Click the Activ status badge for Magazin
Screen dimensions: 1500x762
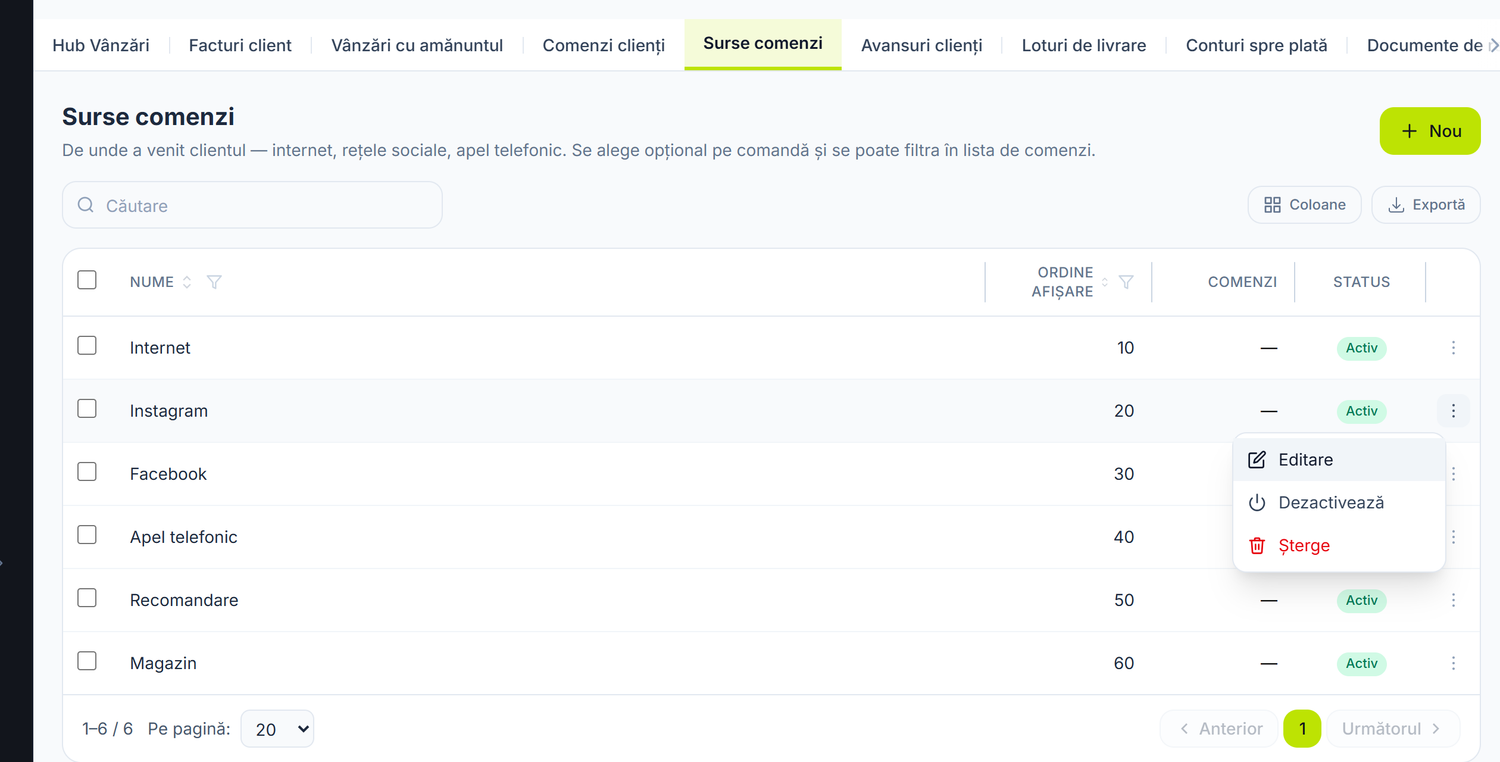(1362, 663)
